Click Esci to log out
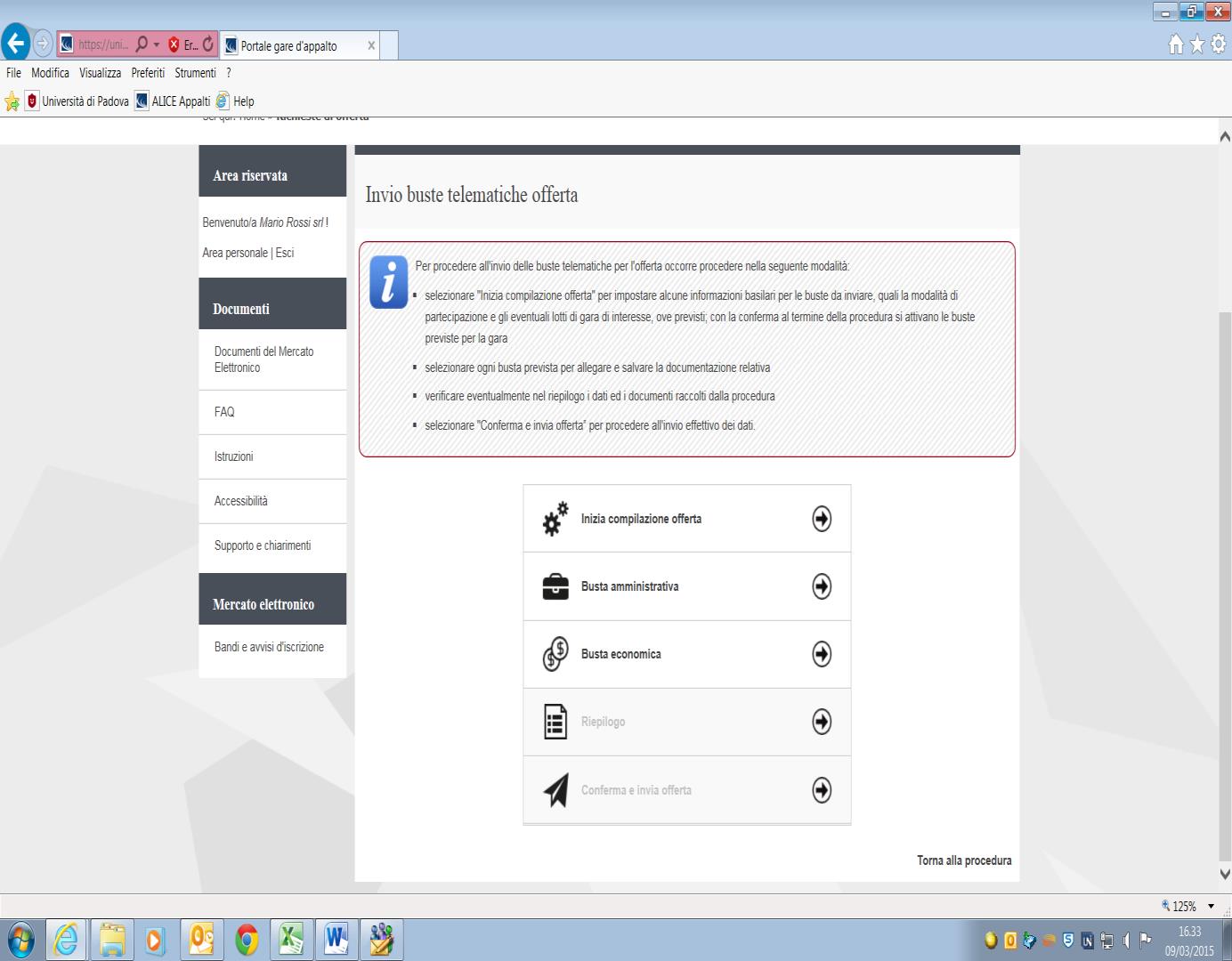Screen dimensions: 1232x961 pyautogui.click(x=285, y=253)
